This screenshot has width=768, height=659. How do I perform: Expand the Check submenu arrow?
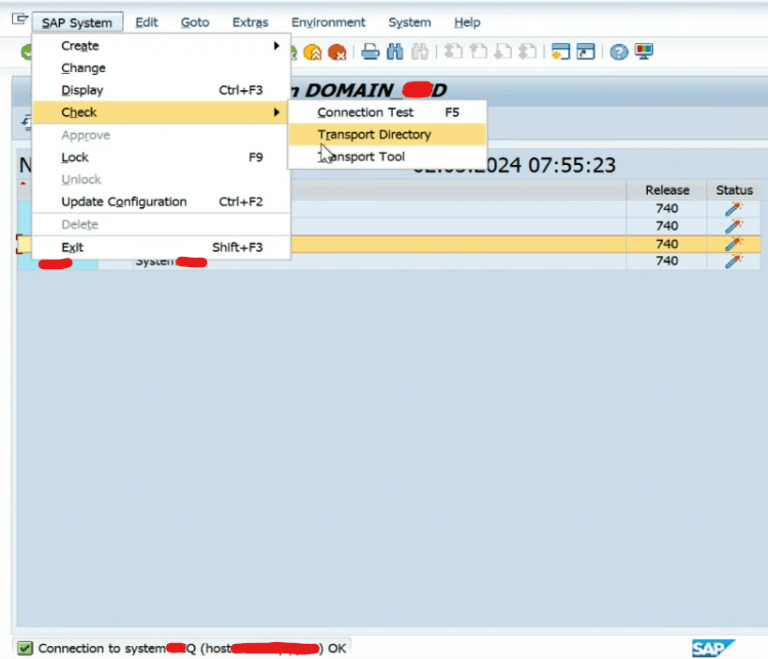277,112
